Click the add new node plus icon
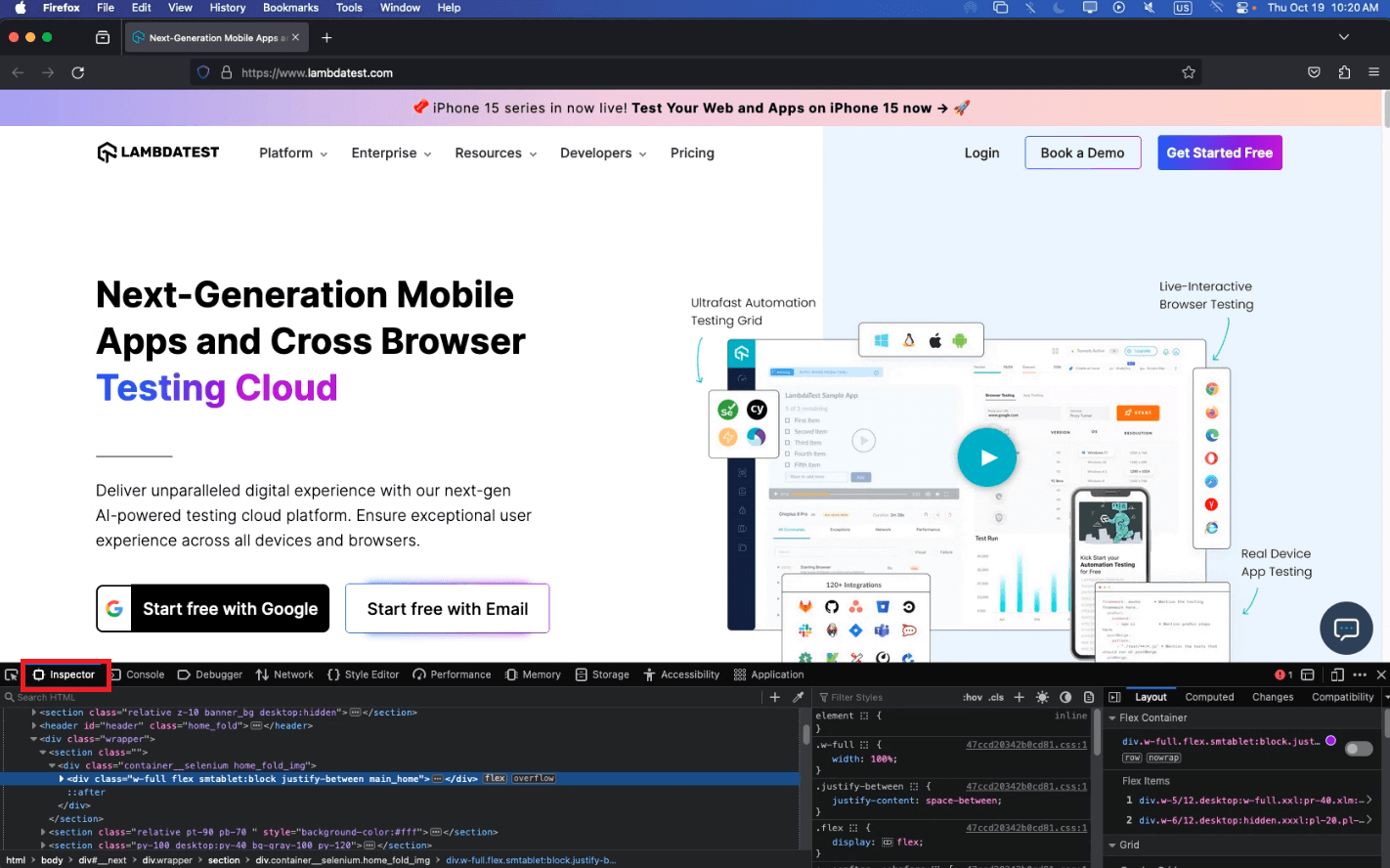 click(775, 697)
